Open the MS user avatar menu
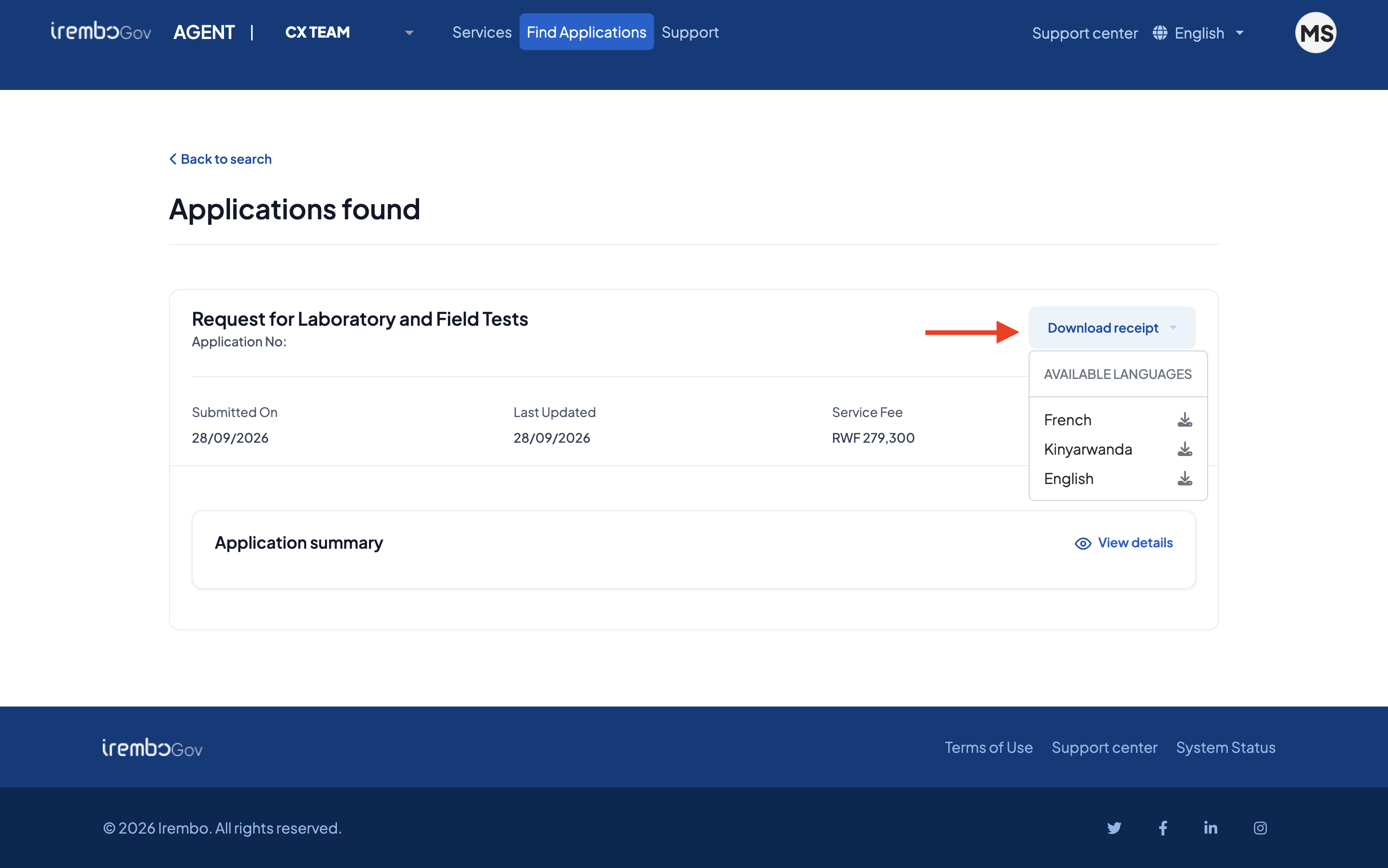This screenshot has height=868, width=1388. (x=1315, y=33)
